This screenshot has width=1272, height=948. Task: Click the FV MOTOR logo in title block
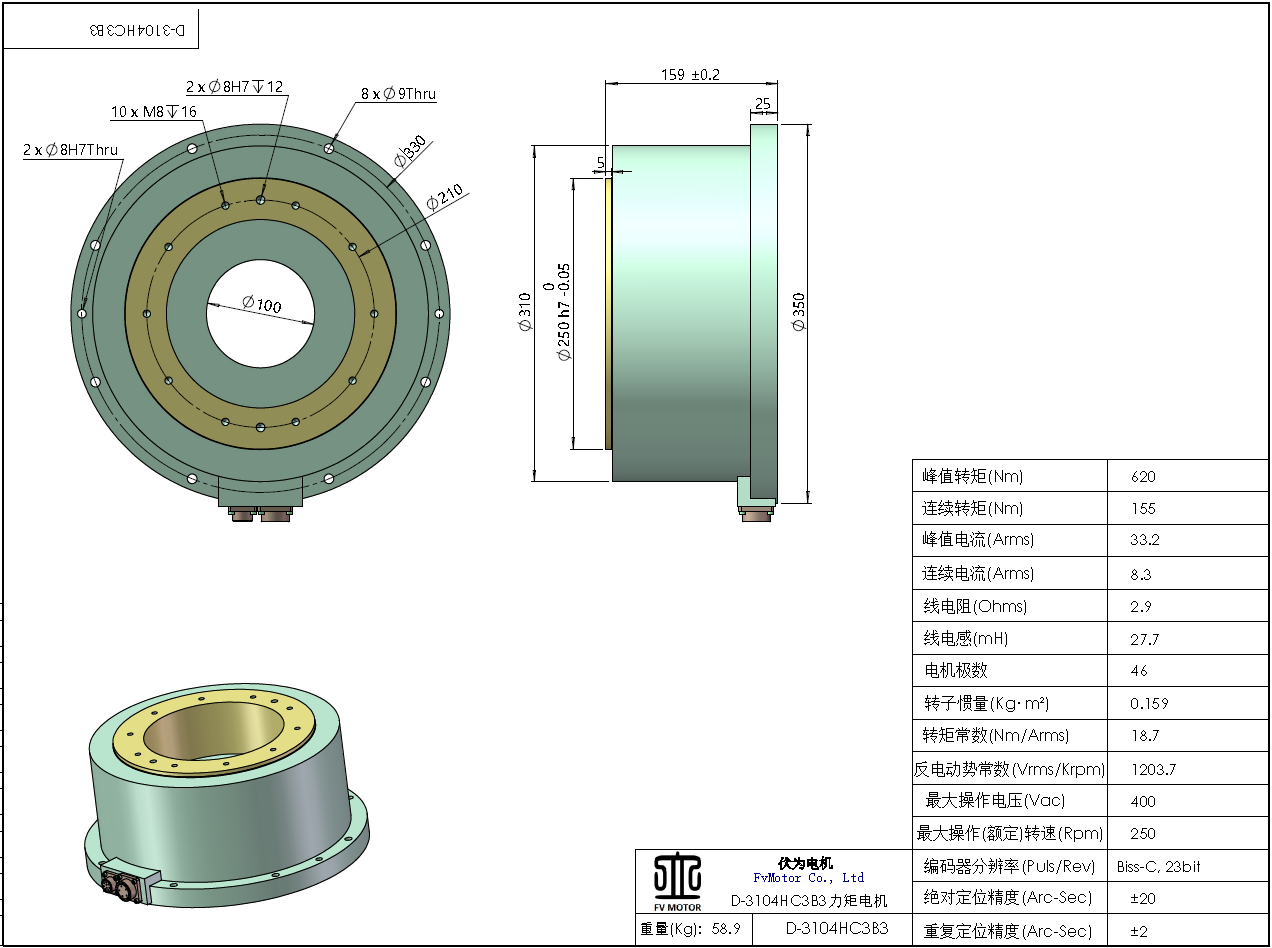(x=677, y=881)
